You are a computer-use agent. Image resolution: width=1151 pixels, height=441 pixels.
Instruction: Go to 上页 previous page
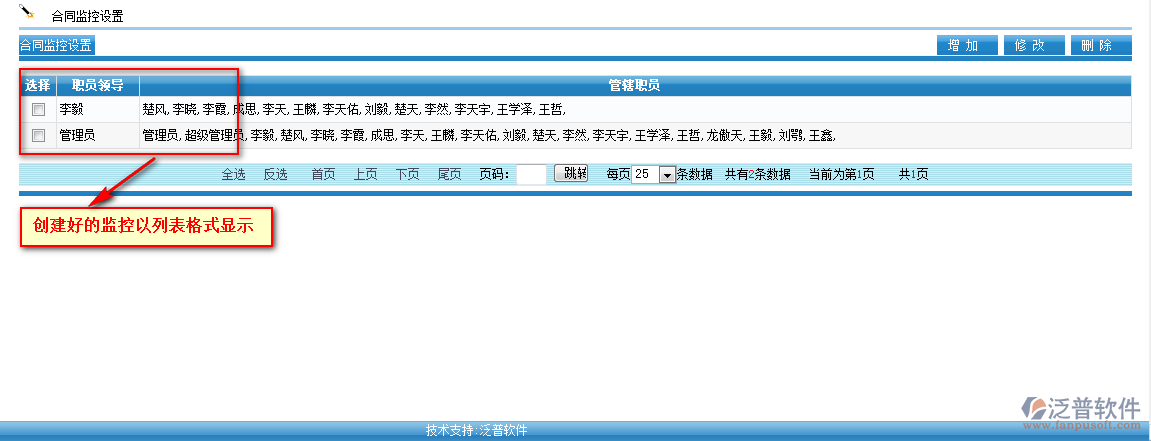(366, 175)
